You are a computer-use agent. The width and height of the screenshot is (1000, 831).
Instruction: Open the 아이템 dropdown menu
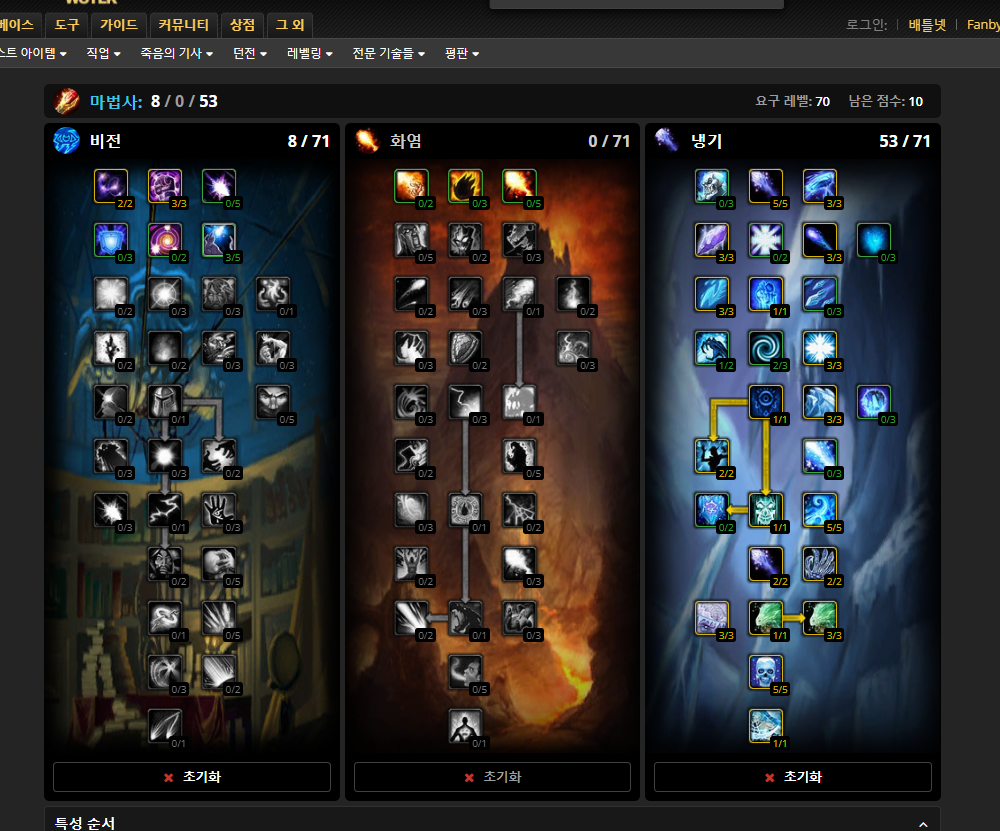point(33,53)
